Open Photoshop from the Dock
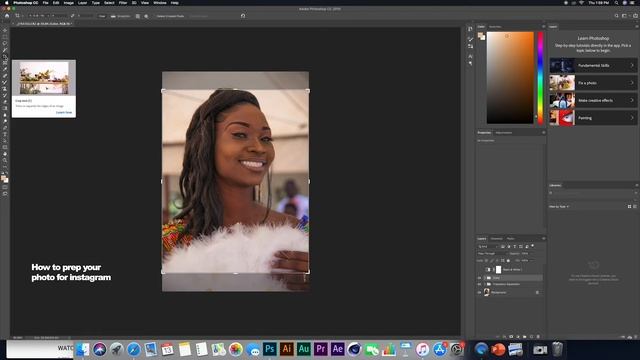Image resolution: width=640 pixels, height=360 pixels. (269, 349)
